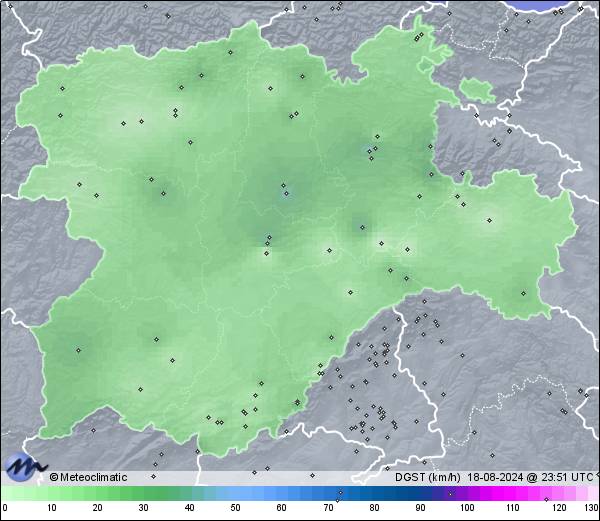600x521 pixels.
Task: Click the legend value 100
Action: point(467,508)
